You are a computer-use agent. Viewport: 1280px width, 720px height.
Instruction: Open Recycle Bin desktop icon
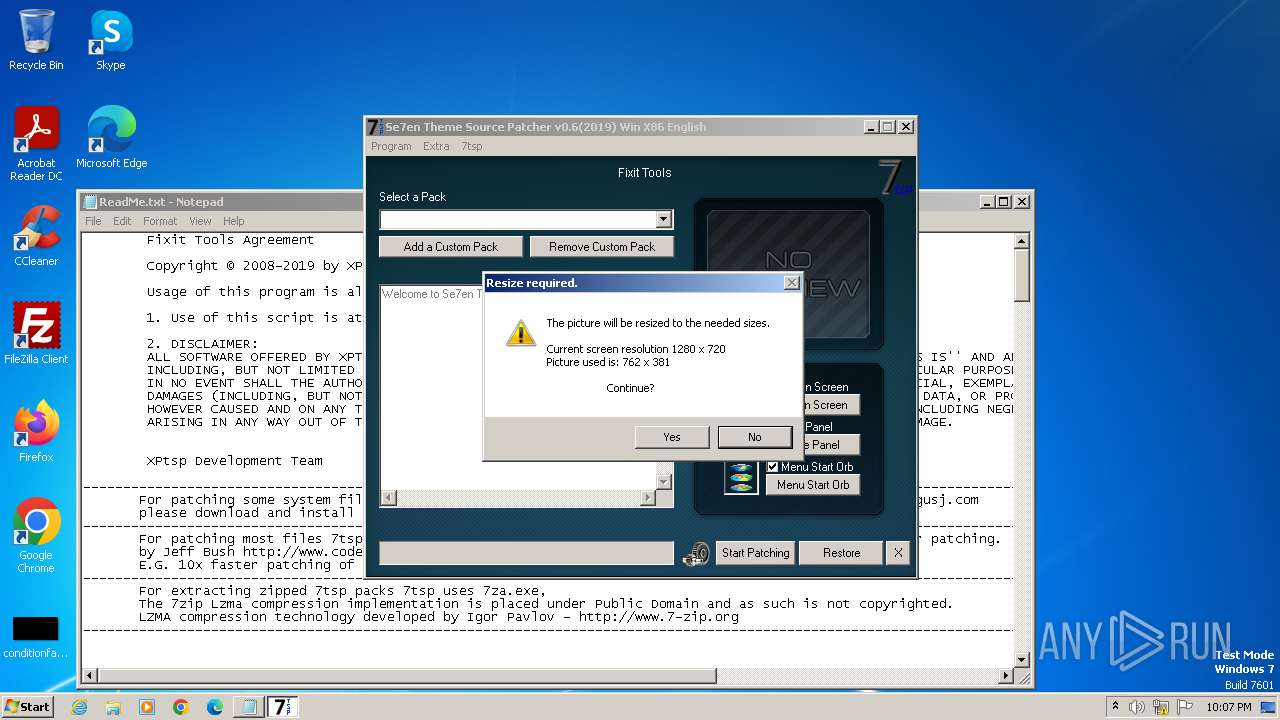[36, 40]
